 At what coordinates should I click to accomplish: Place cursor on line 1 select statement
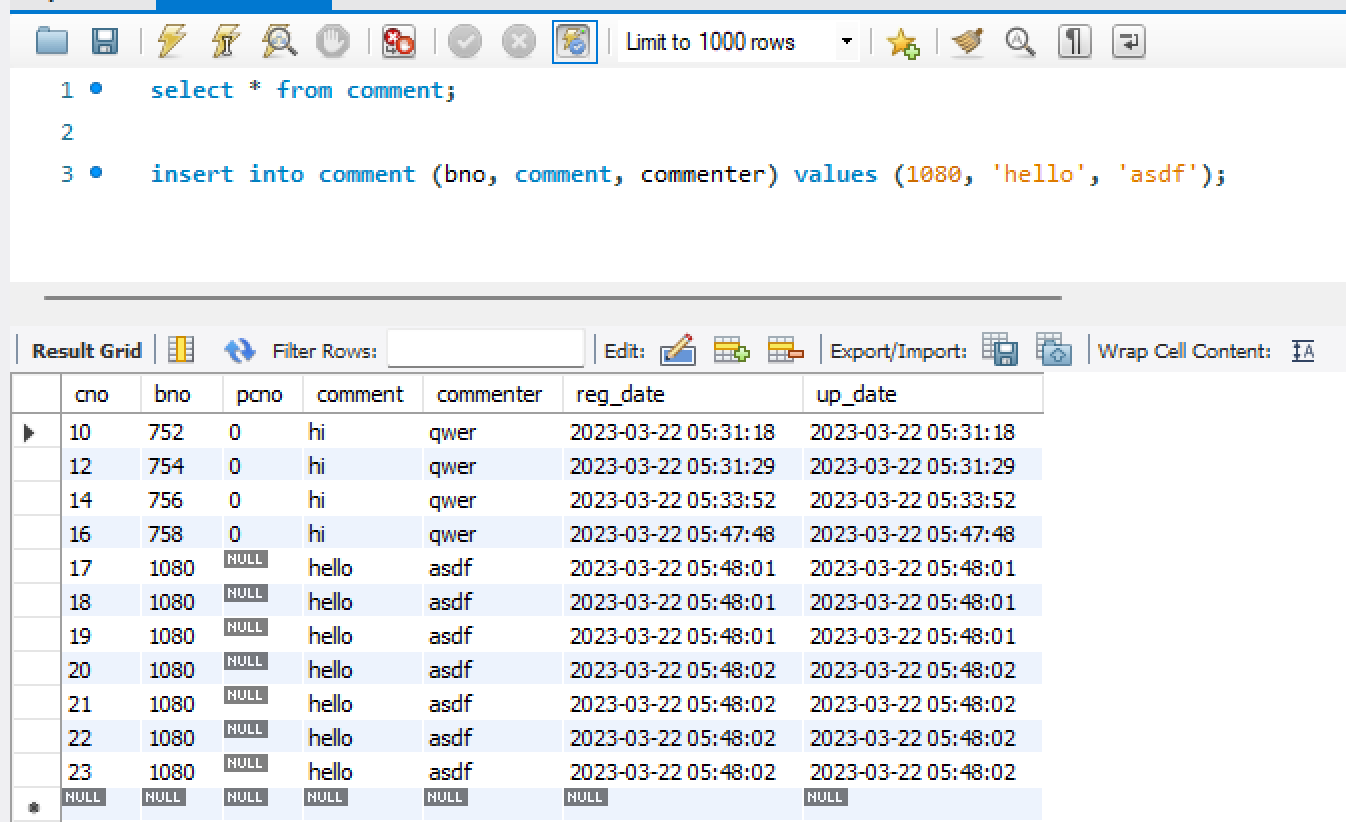pos(303,90)
